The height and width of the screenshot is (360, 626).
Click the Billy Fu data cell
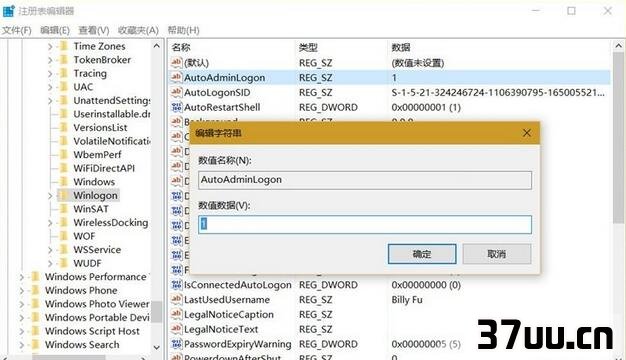(407, 300)
